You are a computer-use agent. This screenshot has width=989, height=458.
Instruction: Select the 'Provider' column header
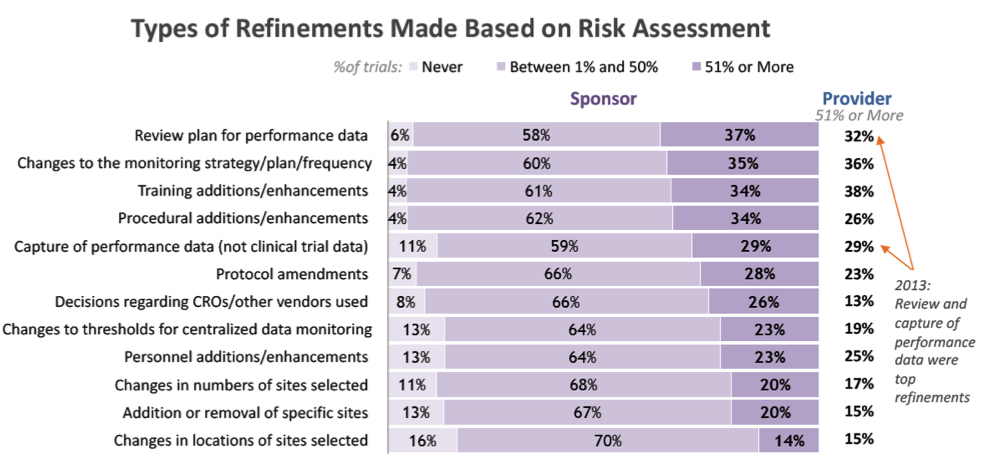point(857,98)
